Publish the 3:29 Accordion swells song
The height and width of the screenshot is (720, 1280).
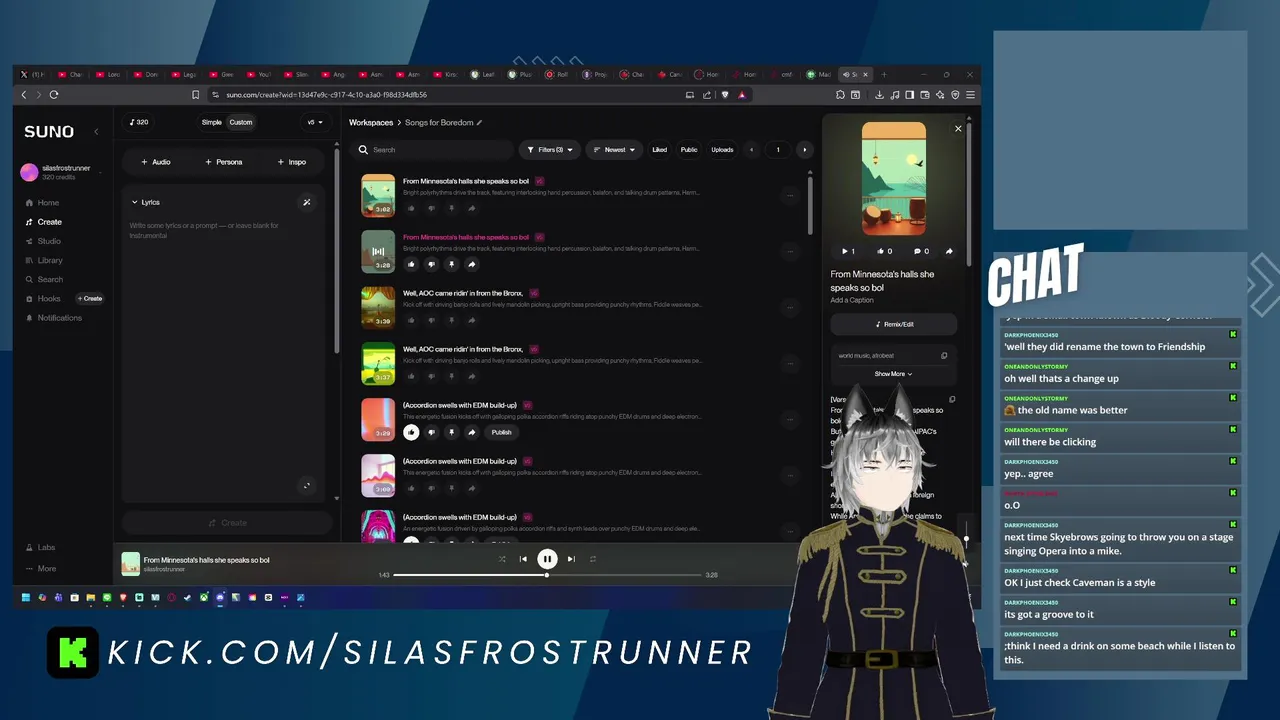coord(501,432)
